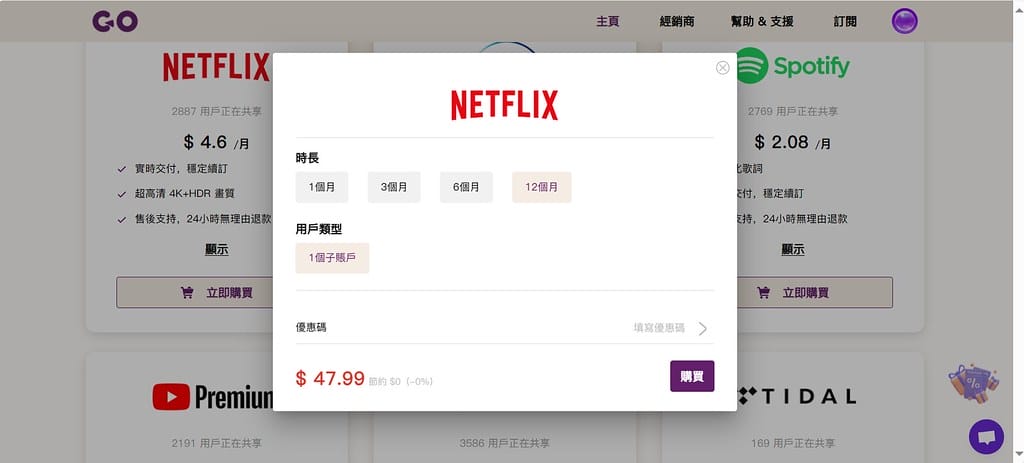Open the purple user avatar menu
Image resolution: width=1024 pixels, height=463 pixels.
(x=904, y=22)
